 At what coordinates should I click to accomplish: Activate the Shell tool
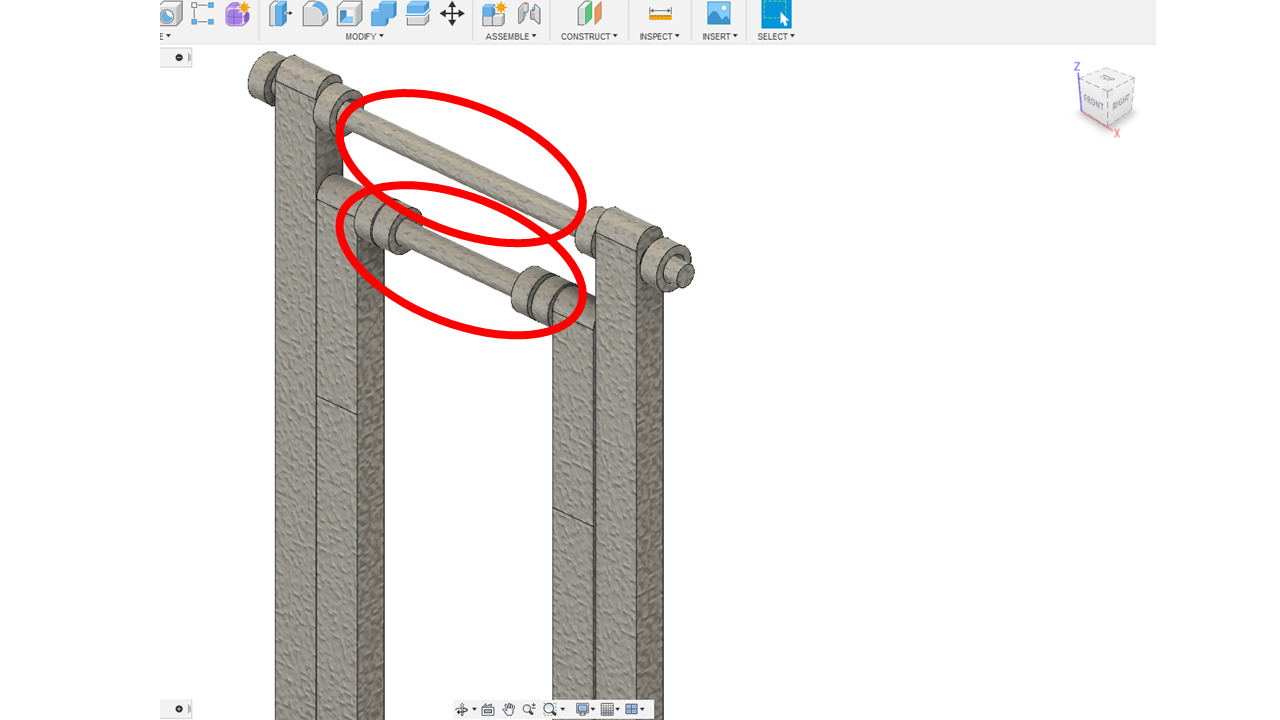point(349,13)
